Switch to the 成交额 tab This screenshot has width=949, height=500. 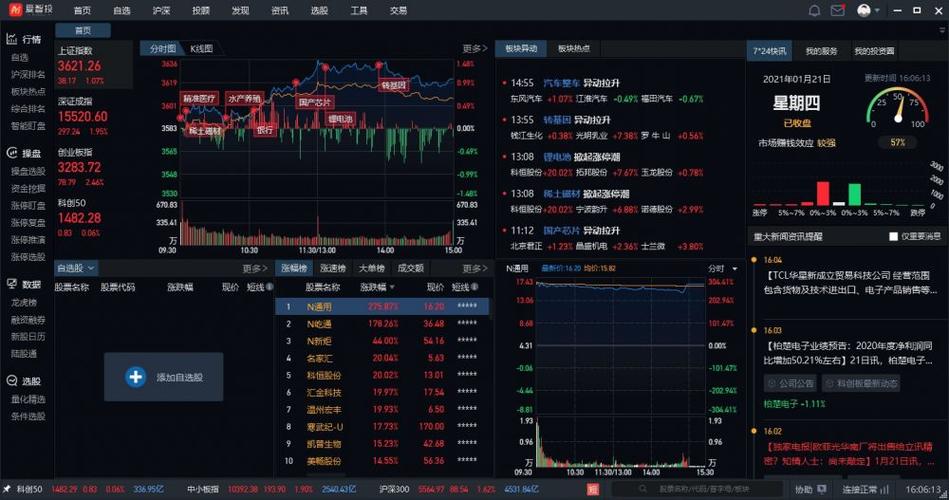click(x=410, y=268)
